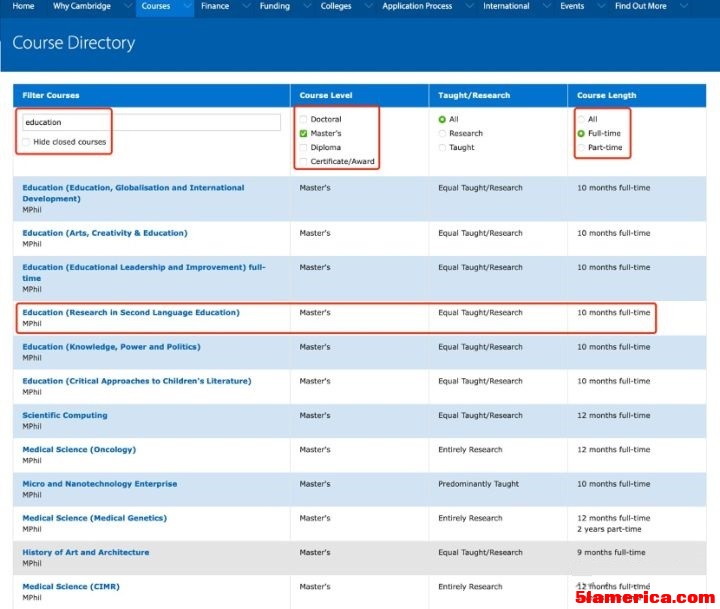Click "Master's" in History of Art row
The width and height of the screenshot is (720, 609).
(x=315, y=553)
